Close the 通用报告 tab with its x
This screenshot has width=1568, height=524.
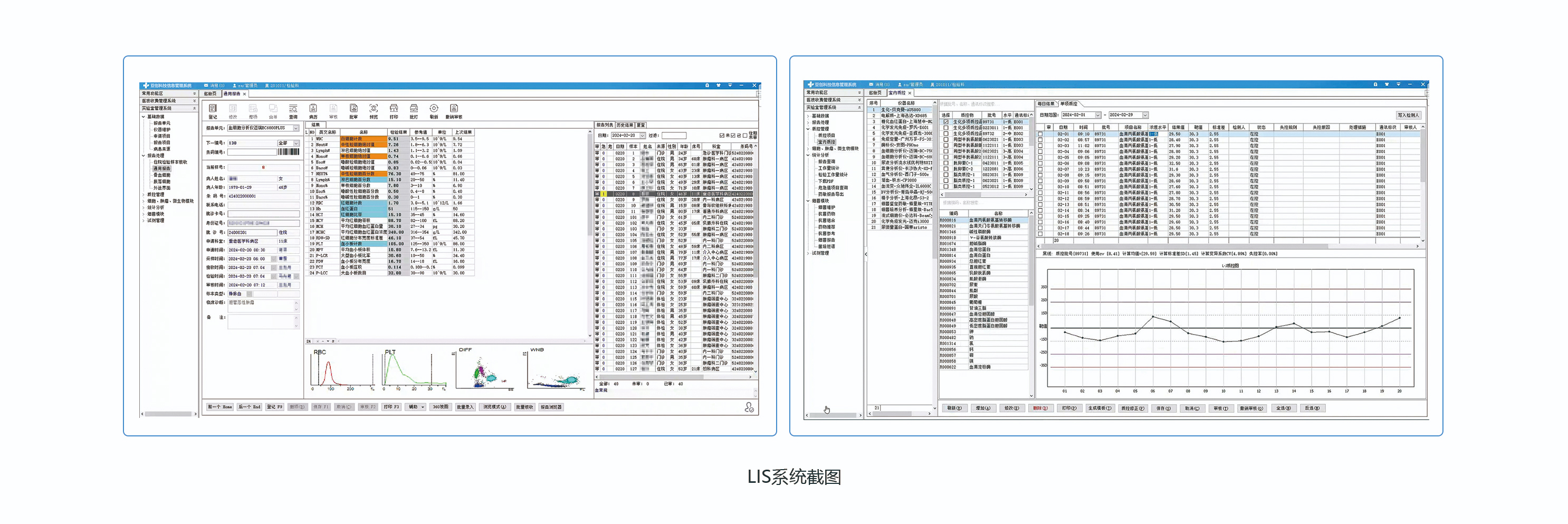245,94
